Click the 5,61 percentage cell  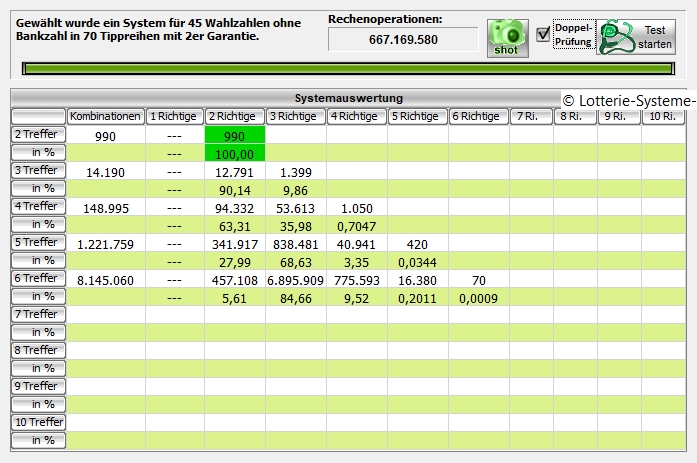click(235, 299)
